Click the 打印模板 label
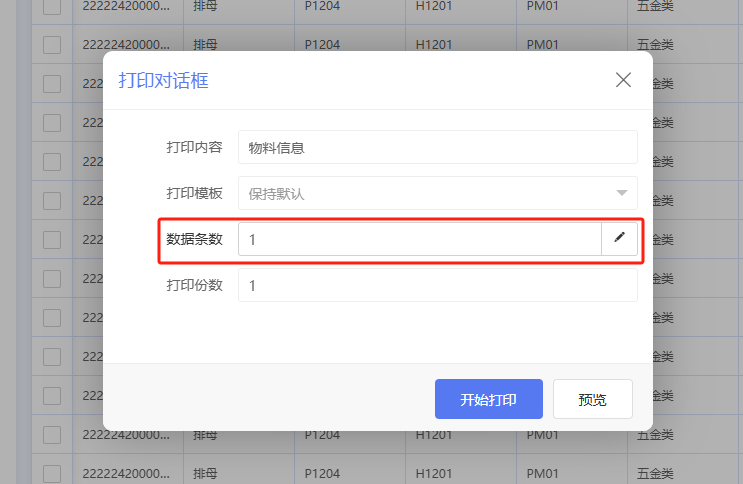 (x=194, y=193)
